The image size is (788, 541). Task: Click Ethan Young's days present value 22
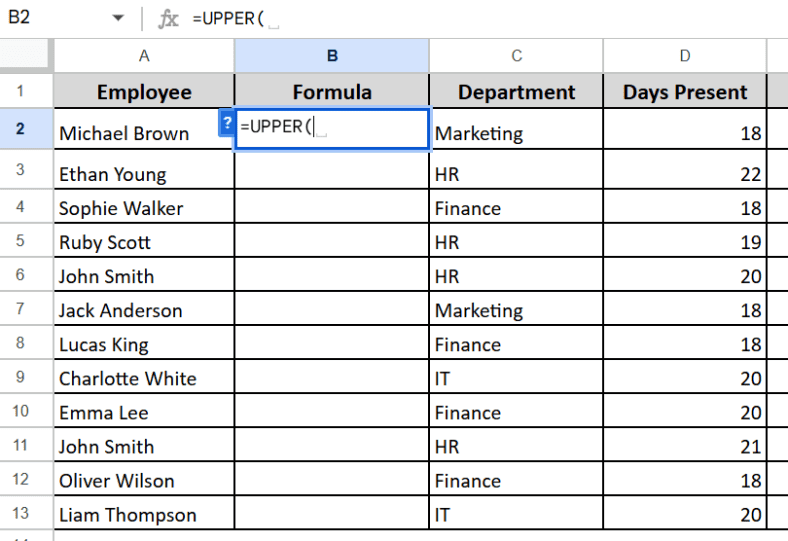coord(685,174)
